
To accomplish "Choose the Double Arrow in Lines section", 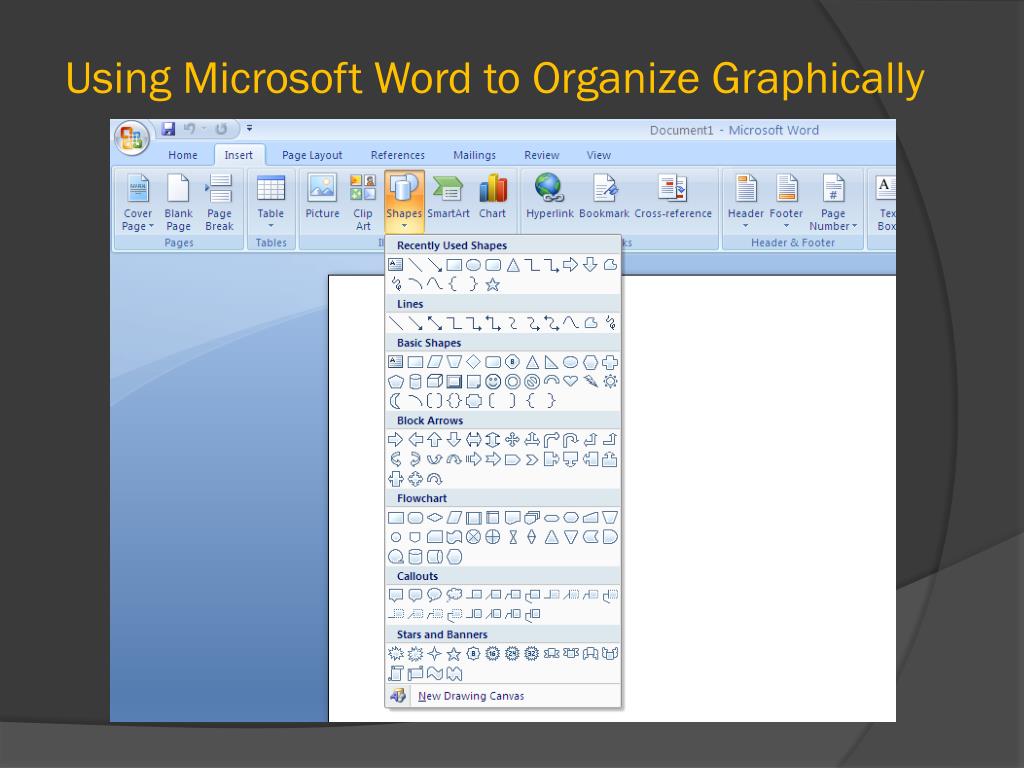I will coord(434,323).
